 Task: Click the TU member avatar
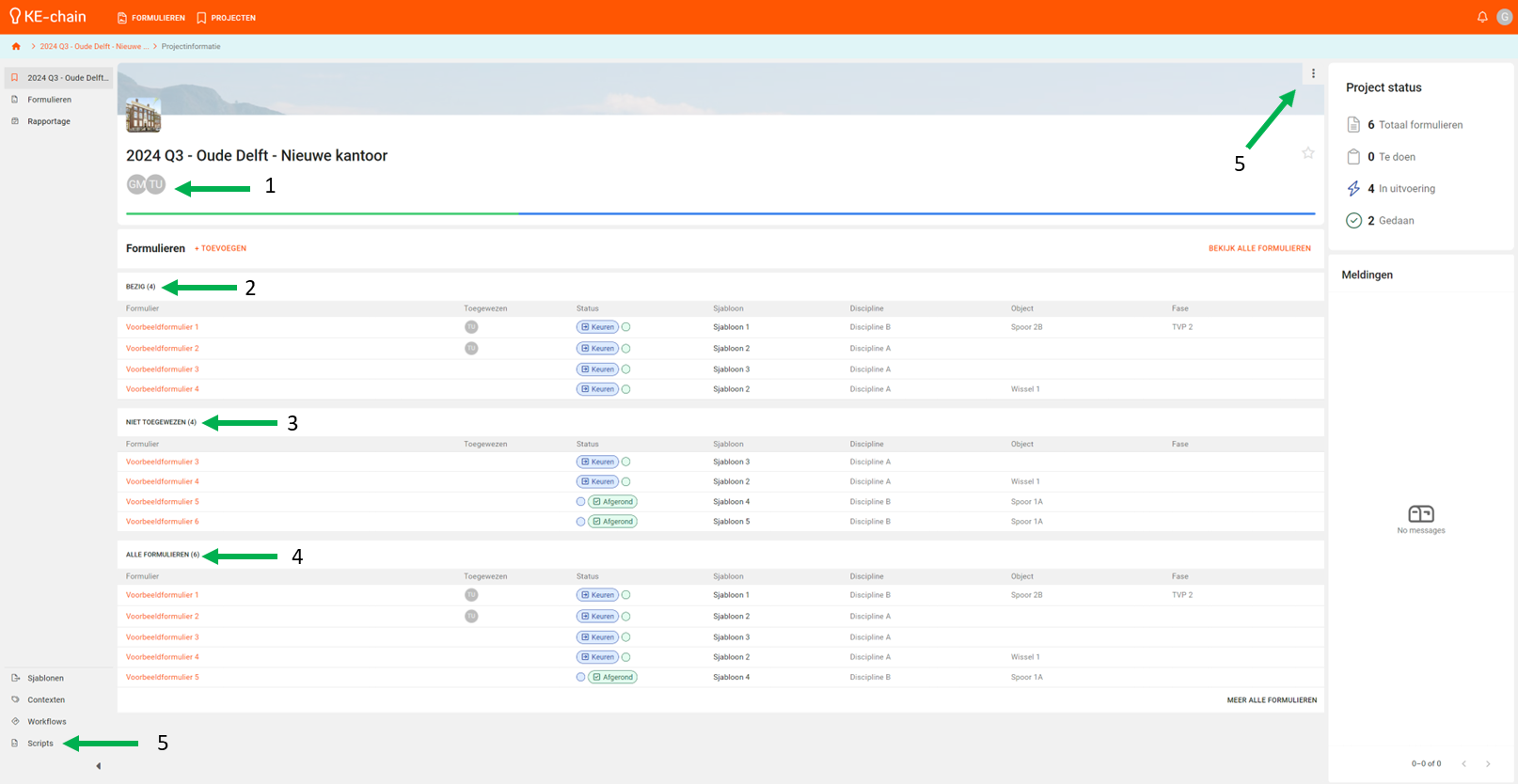coord(156,184)
